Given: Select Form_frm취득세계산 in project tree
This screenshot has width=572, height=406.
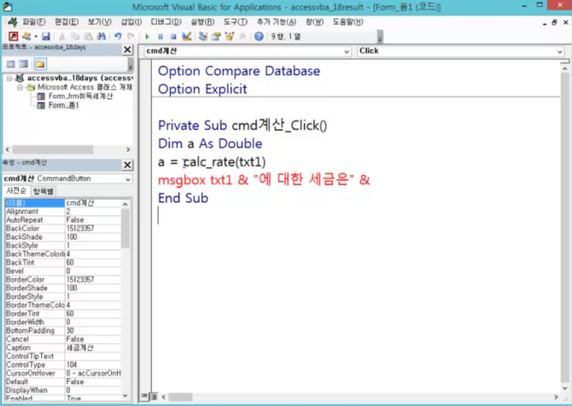Looking at the screenshot, I should [76, 96].
